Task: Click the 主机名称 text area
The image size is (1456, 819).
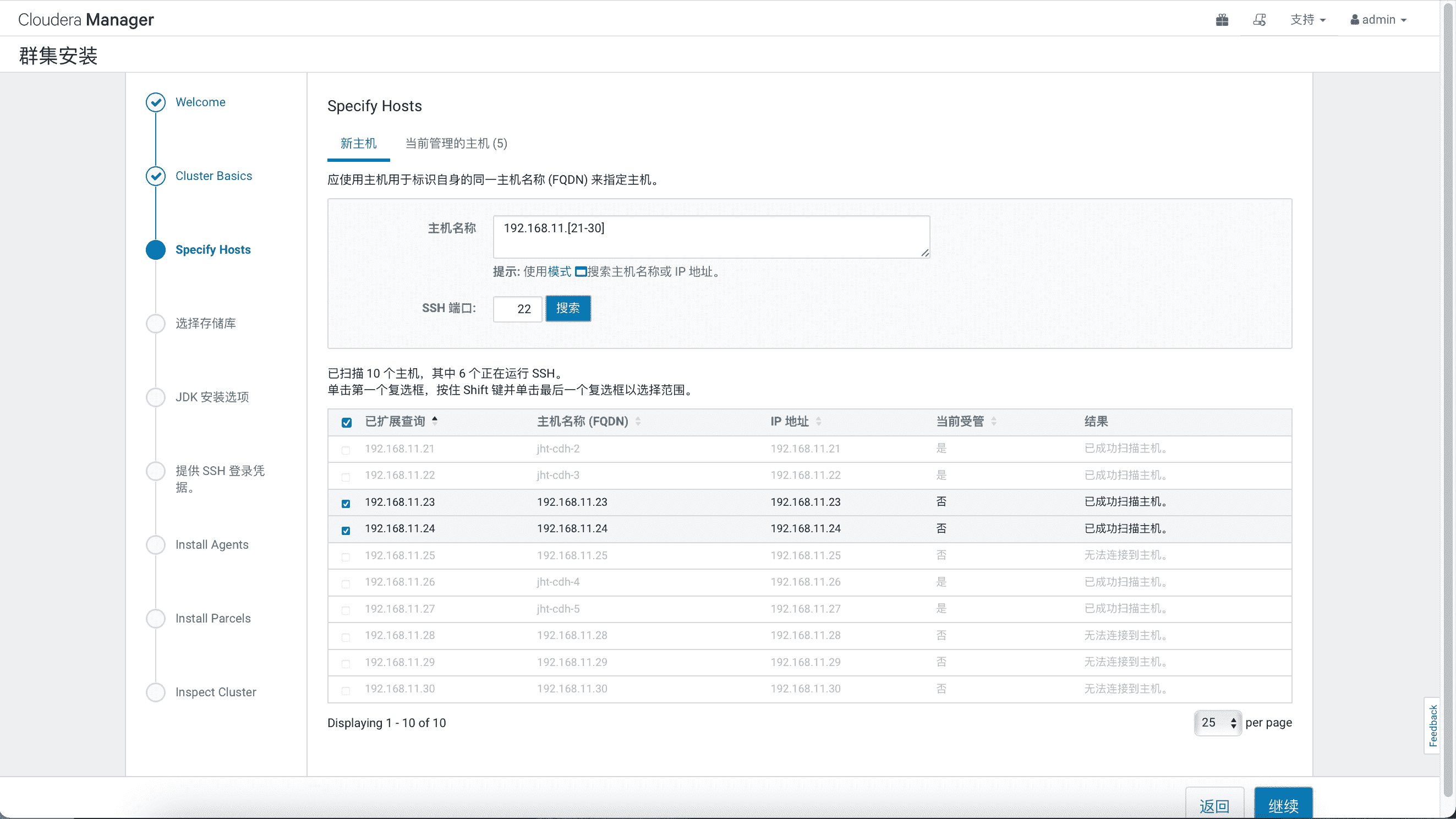Action: pyautogui.click(x=711, y=237)
